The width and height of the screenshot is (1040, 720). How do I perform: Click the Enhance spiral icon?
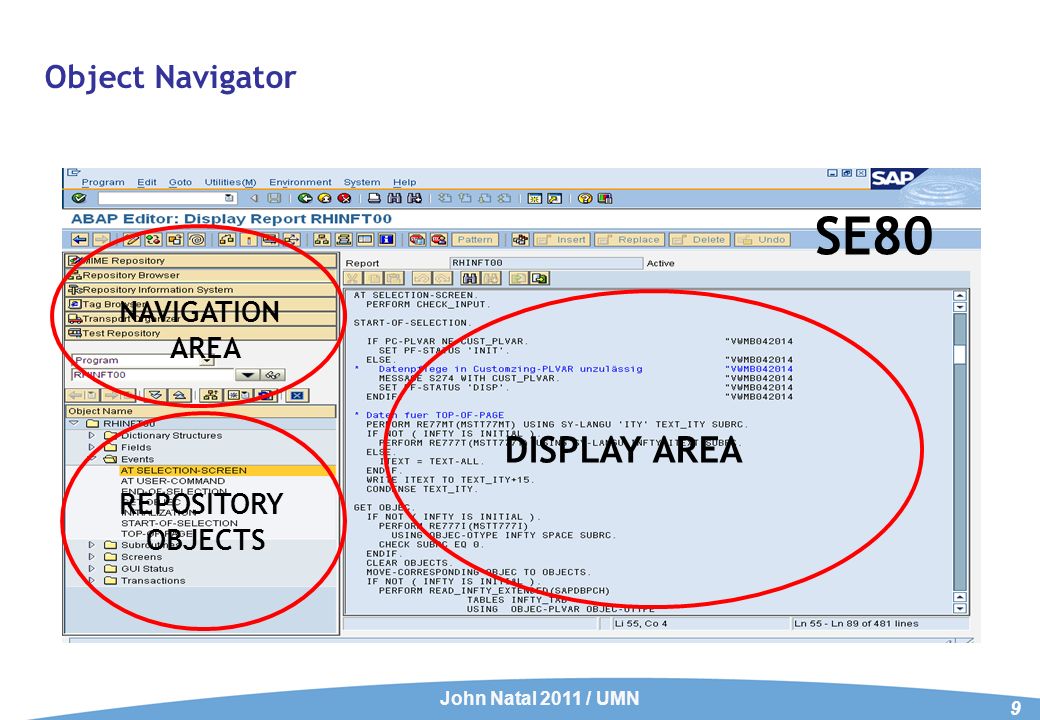(x=196, y=239)
